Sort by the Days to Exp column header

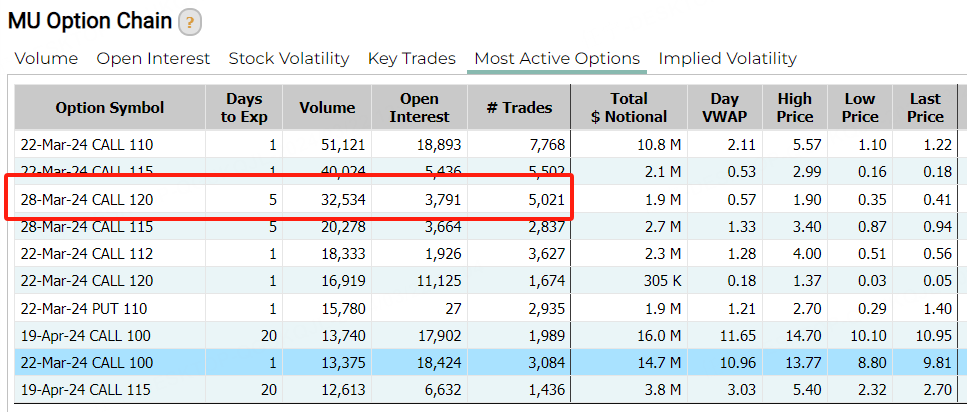244,108
